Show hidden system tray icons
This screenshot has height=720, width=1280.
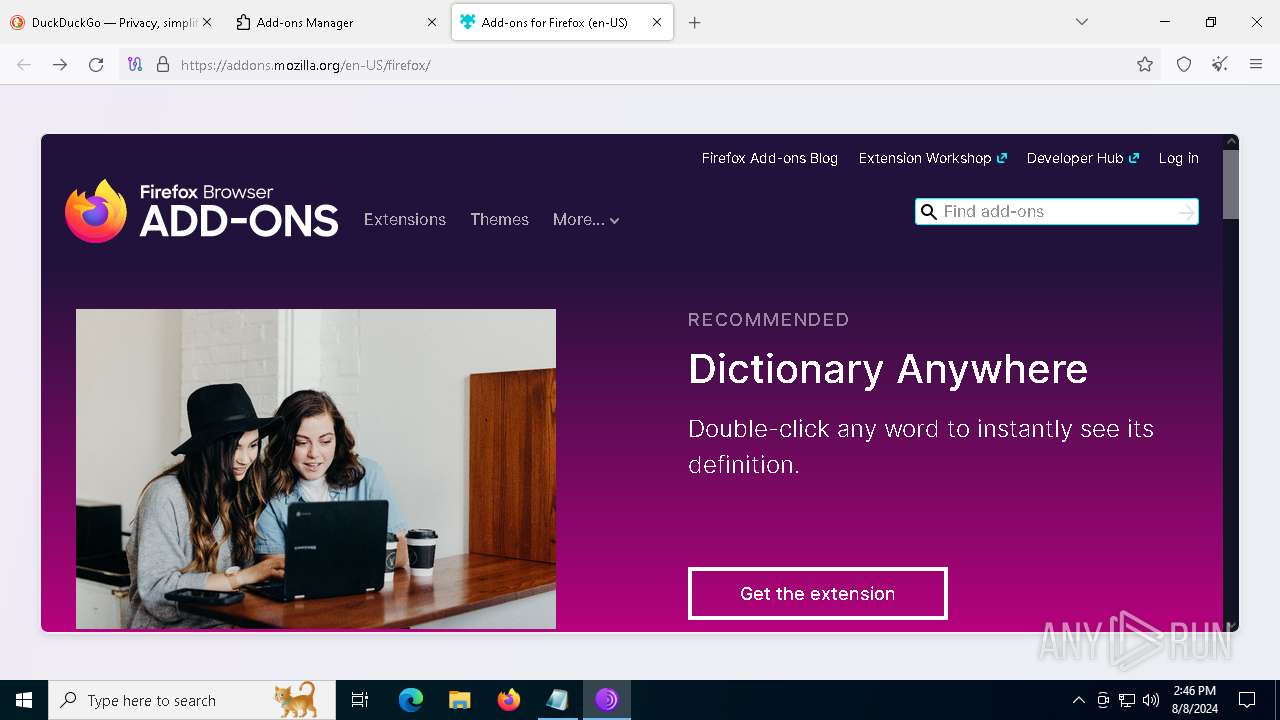(x=1078, y=700)
